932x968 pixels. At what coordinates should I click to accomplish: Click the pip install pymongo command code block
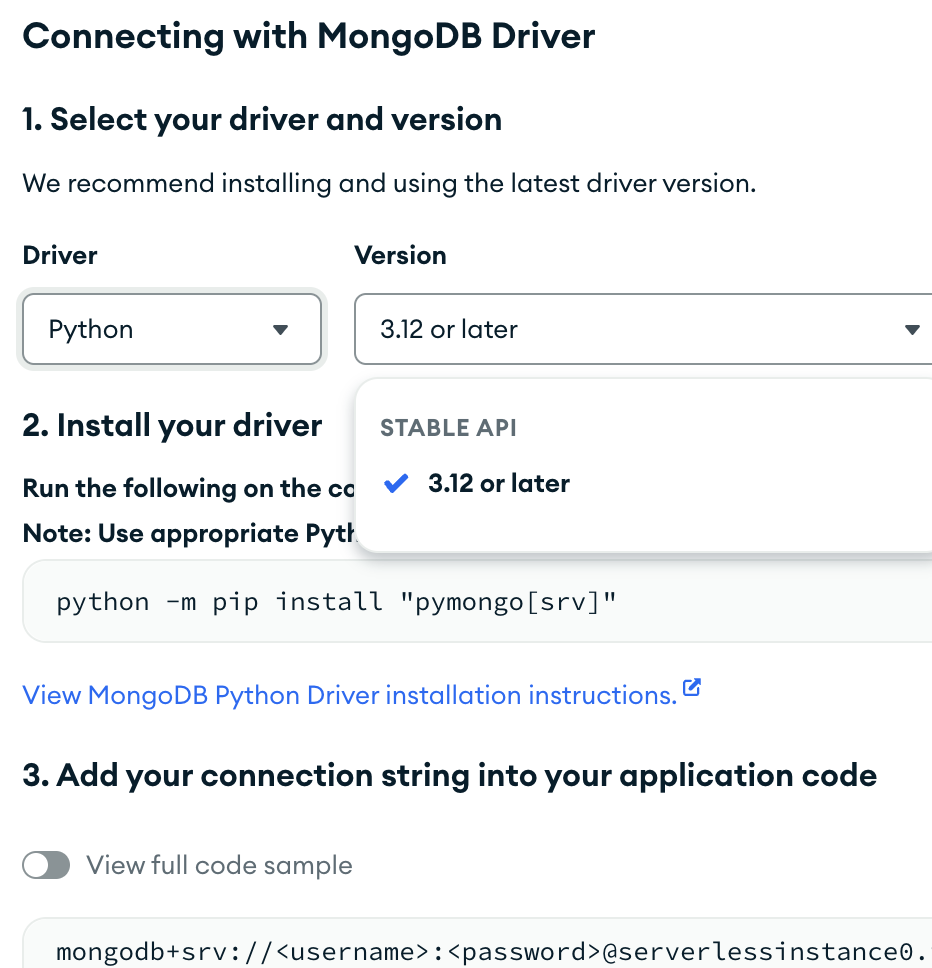[336, 602]
